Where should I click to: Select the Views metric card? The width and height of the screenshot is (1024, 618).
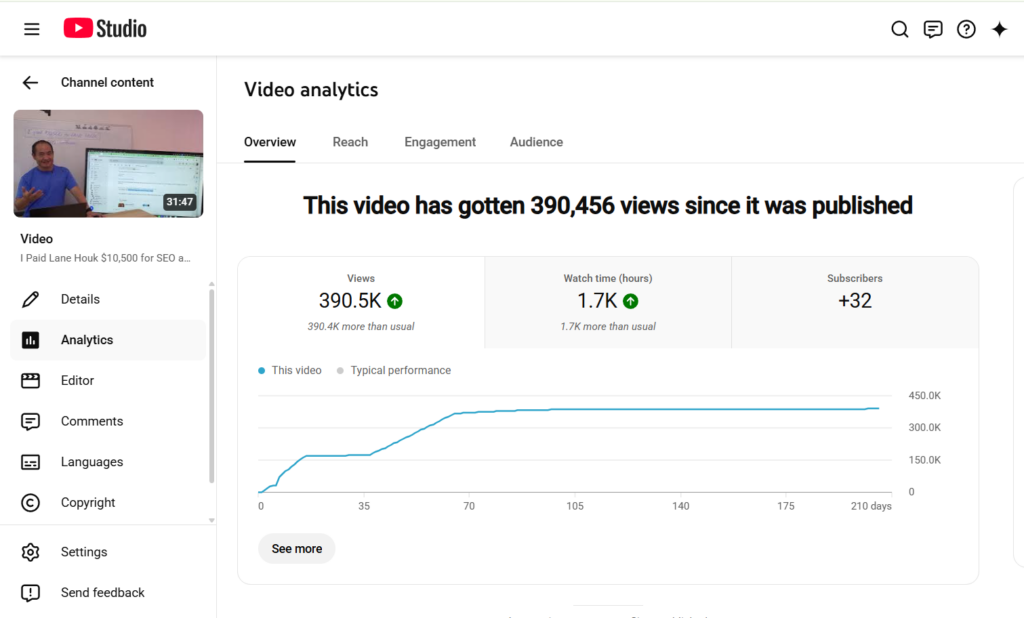(x=361, y=302)
